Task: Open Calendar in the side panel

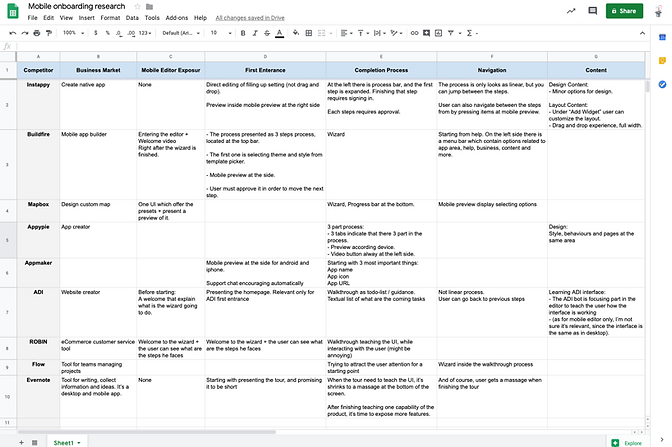Action: pos(662,38)
